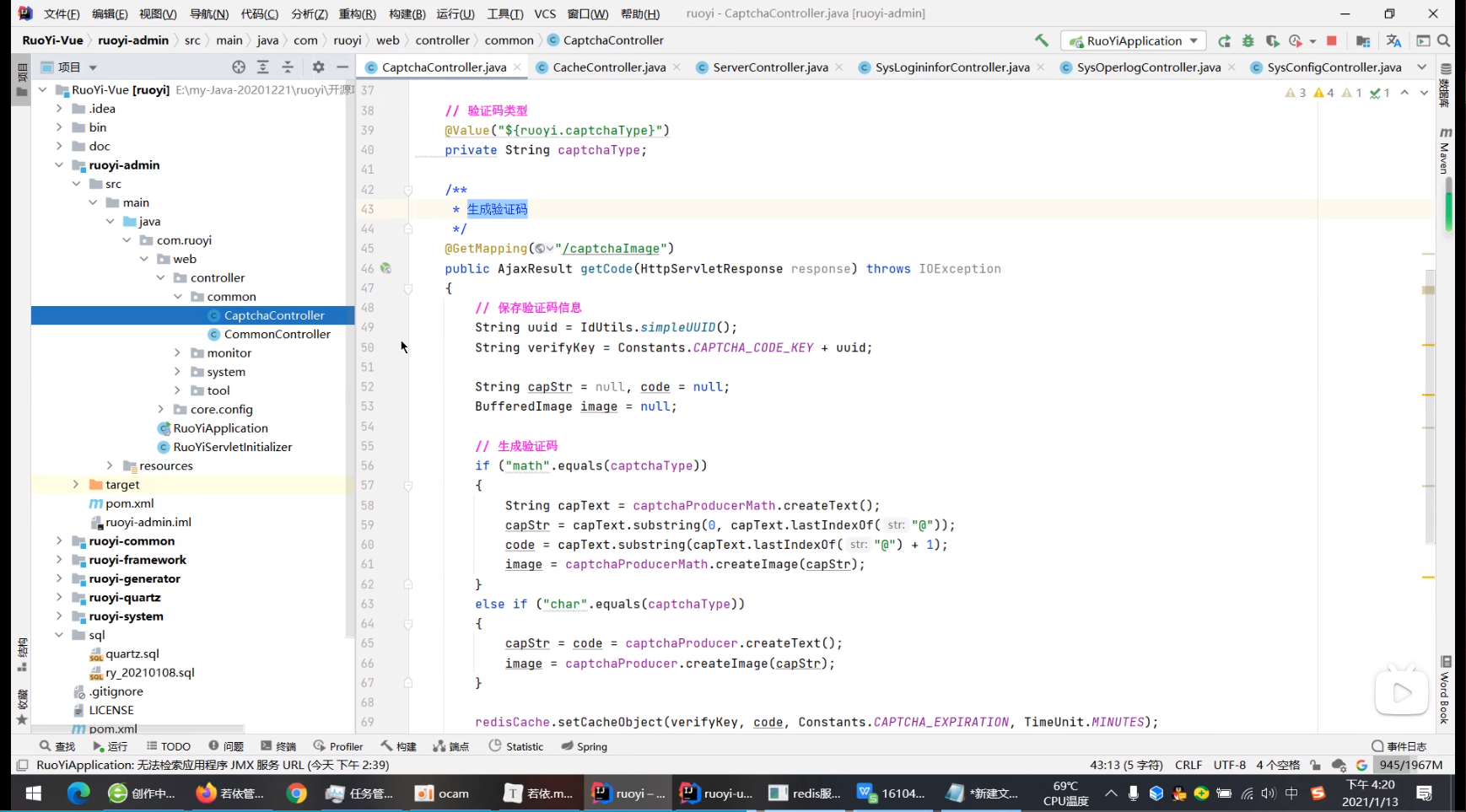Image resolution: width=1466 pixels, height=812 pixels.
Task: Collapse the sql folder node
Action: coord(59,635)
